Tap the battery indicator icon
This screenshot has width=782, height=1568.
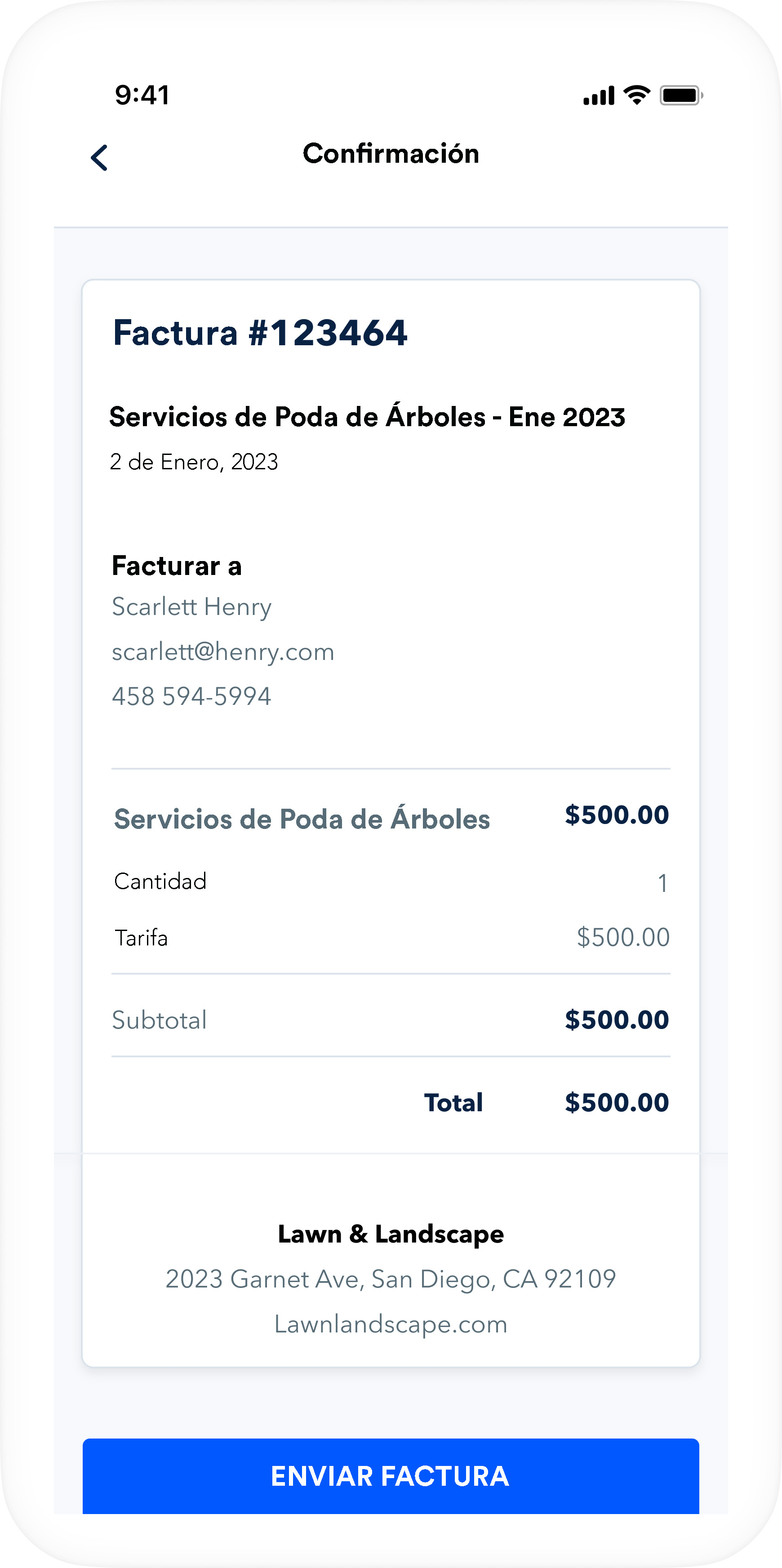click(681, 96)
